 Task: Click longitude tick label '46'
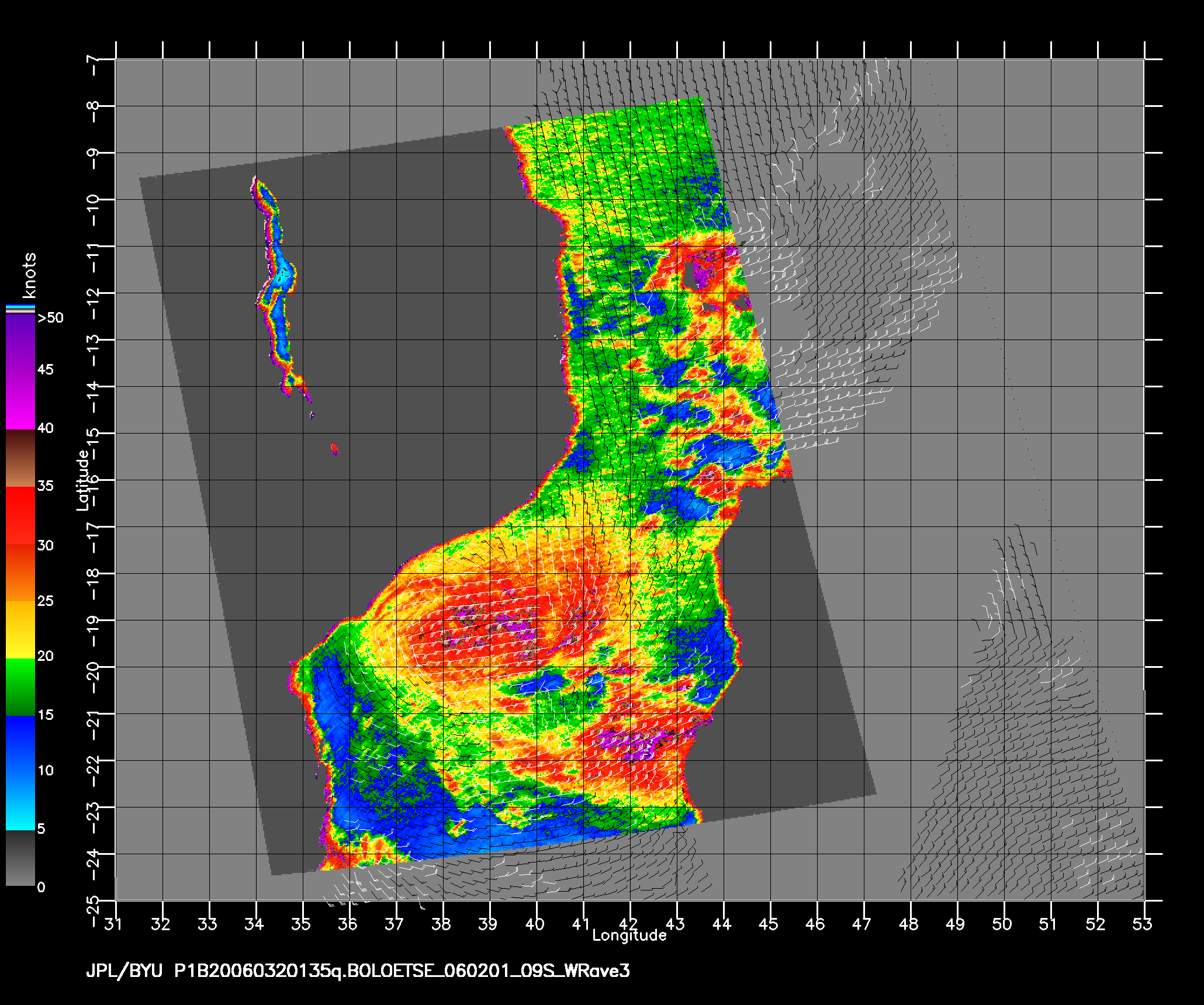(x=815, y=924)
